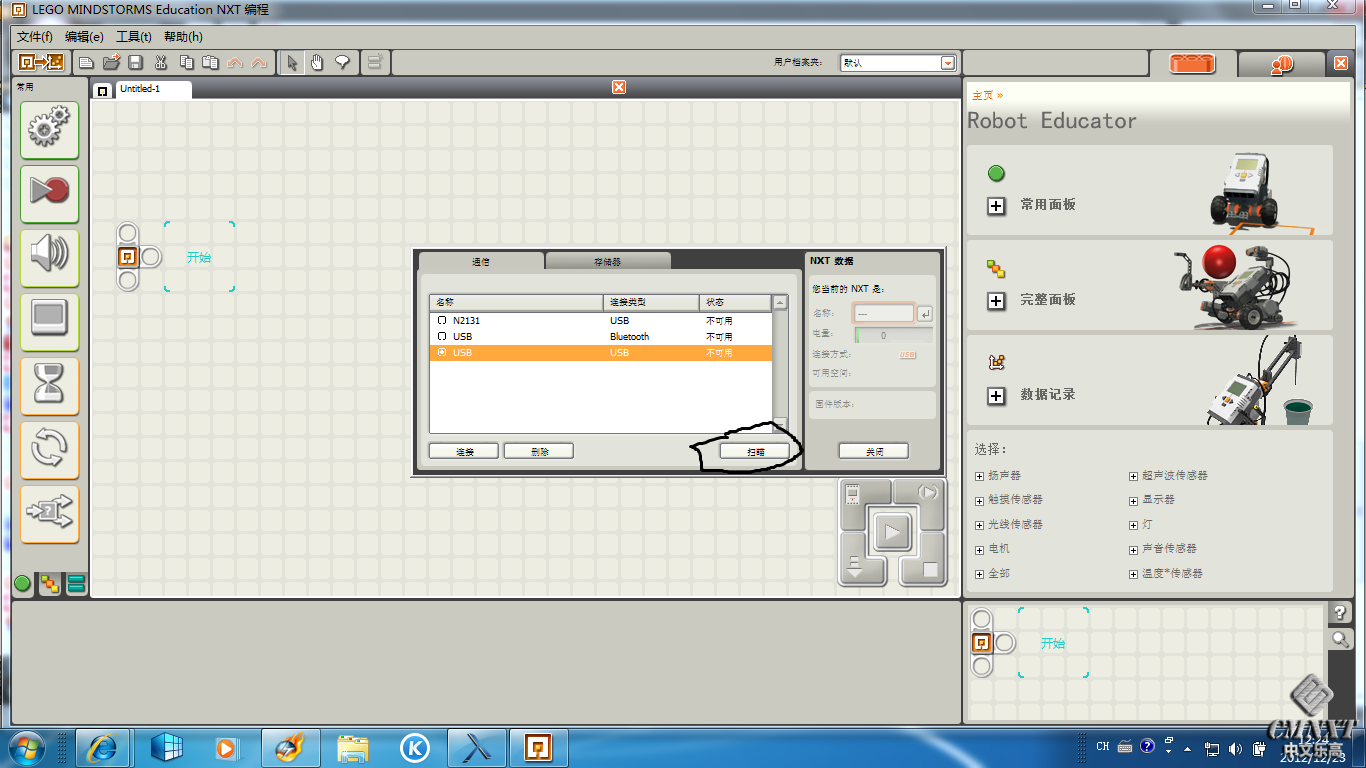
Task: Expand the 电机 item
Action: pos(979,550)
